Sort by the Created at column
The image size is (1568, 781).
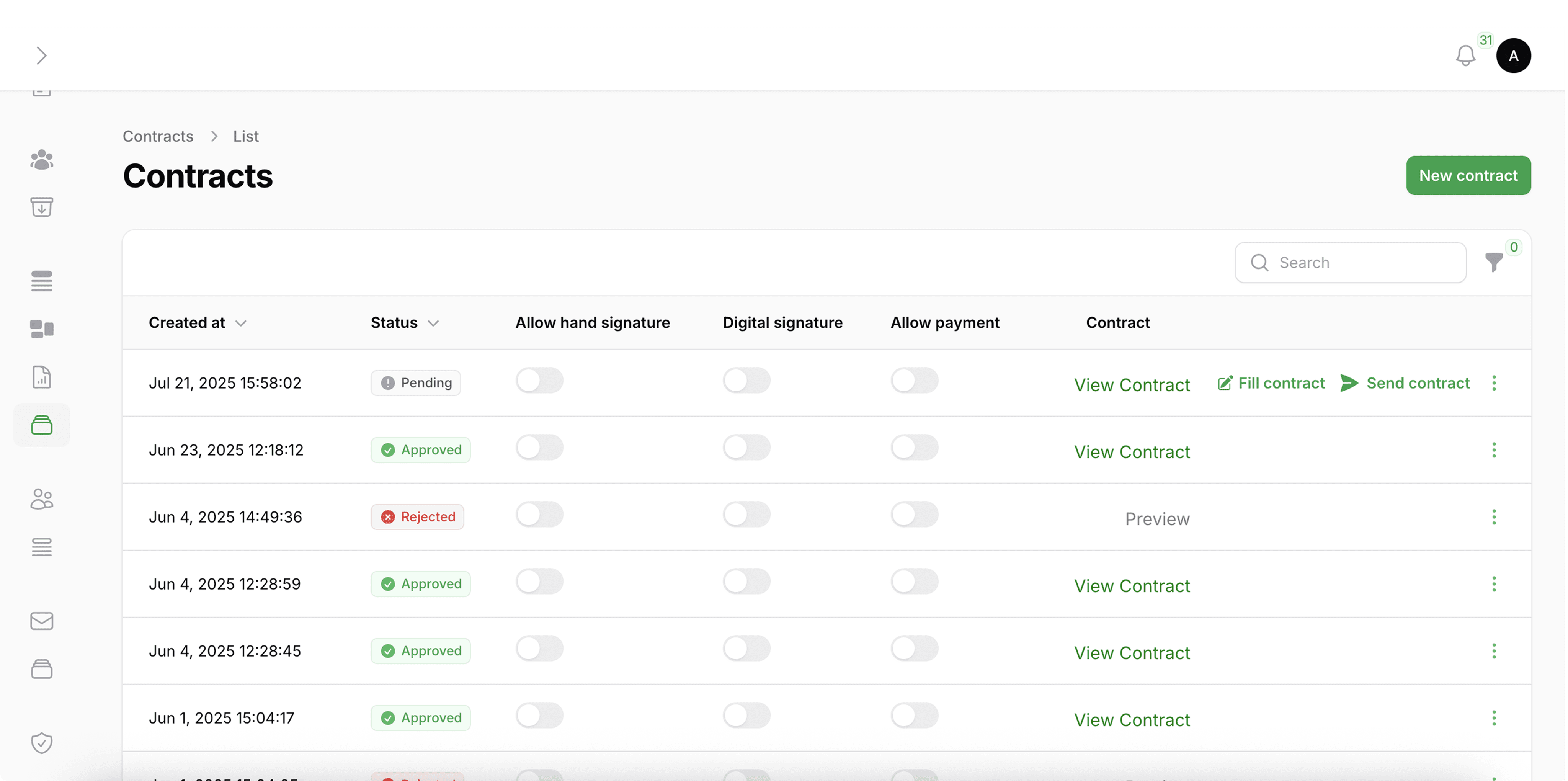(197, 323)
